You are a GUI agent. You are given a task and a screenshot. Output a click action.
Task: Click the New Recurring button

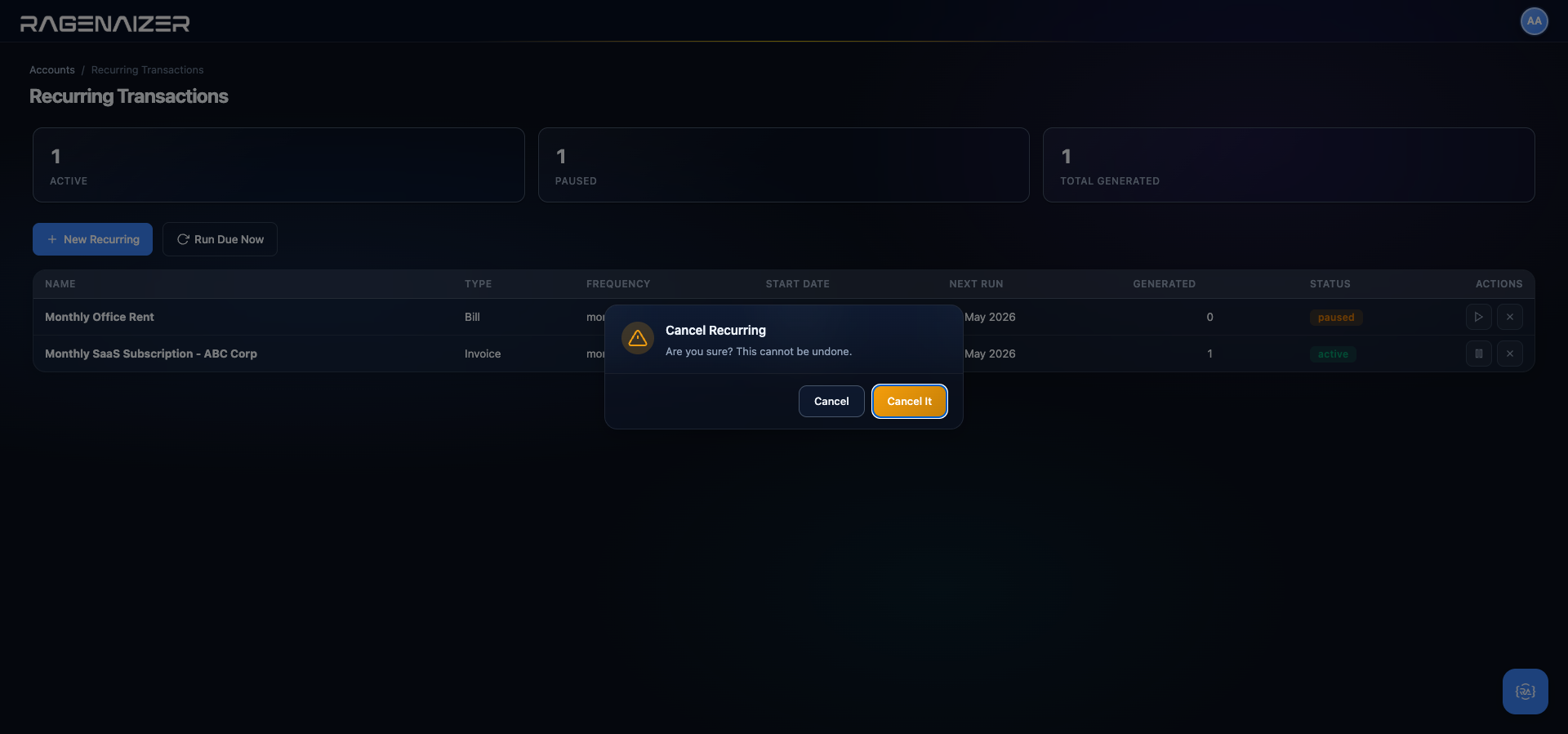click(92, 239)
